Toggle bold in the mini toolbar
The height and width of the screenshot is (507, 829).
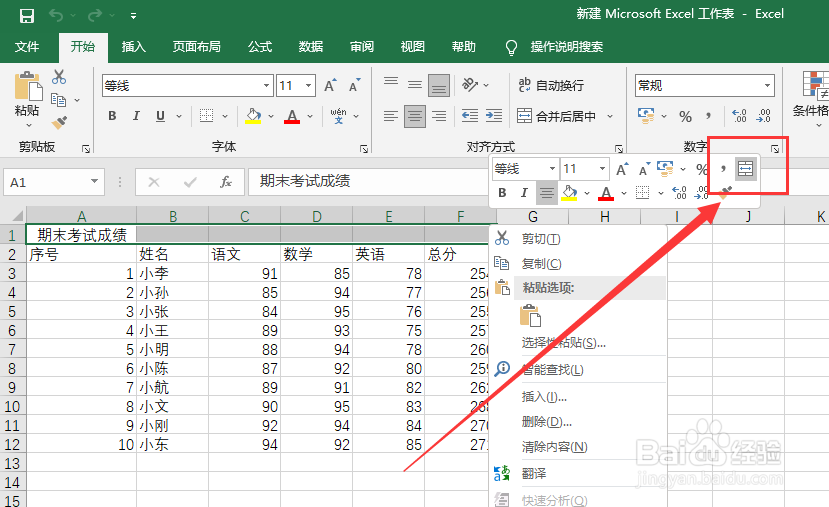click(502, 193)
